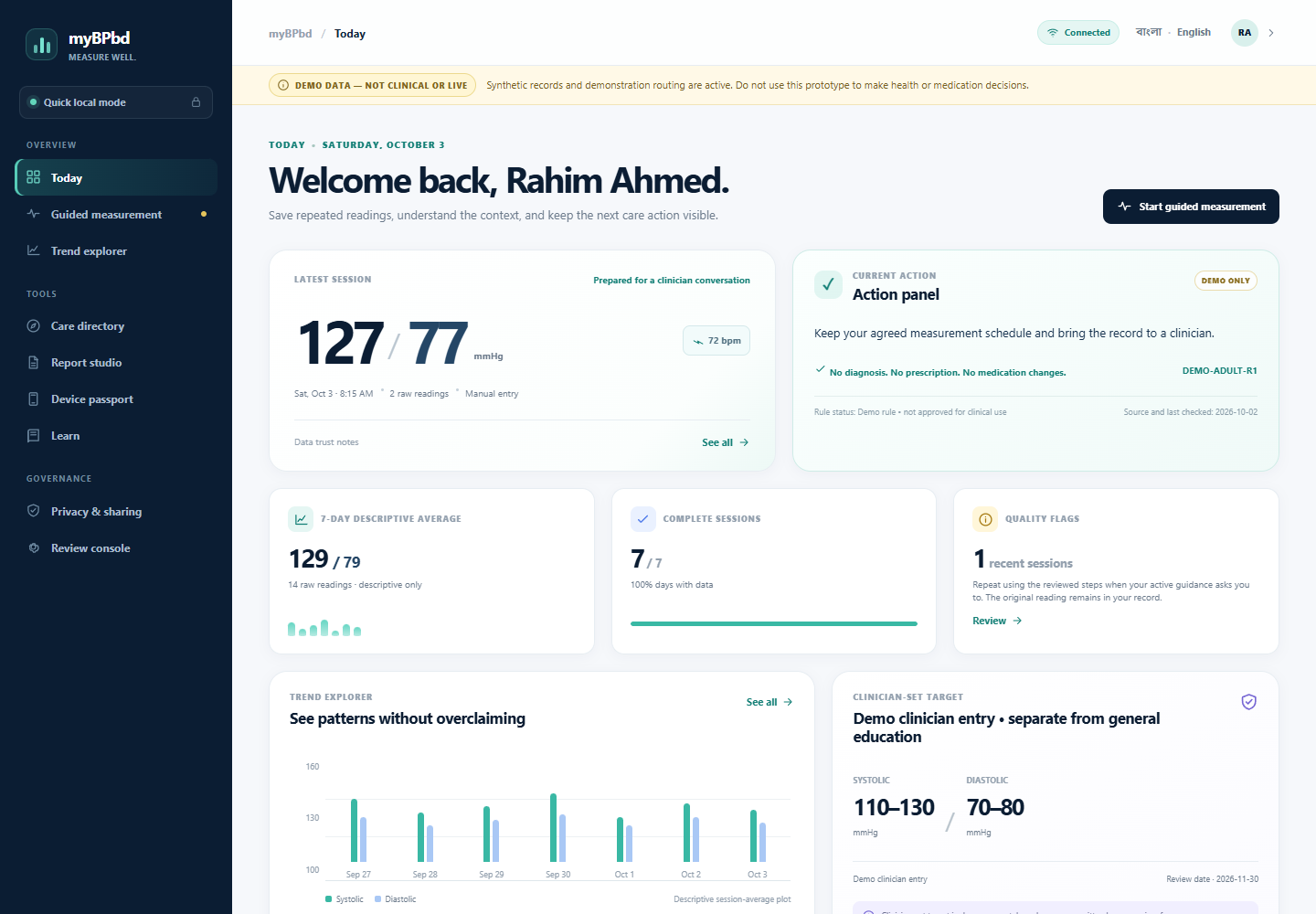Click the Report studio document icon
1316x914 pixels.
pyautogui.click(x=34, y=362)
